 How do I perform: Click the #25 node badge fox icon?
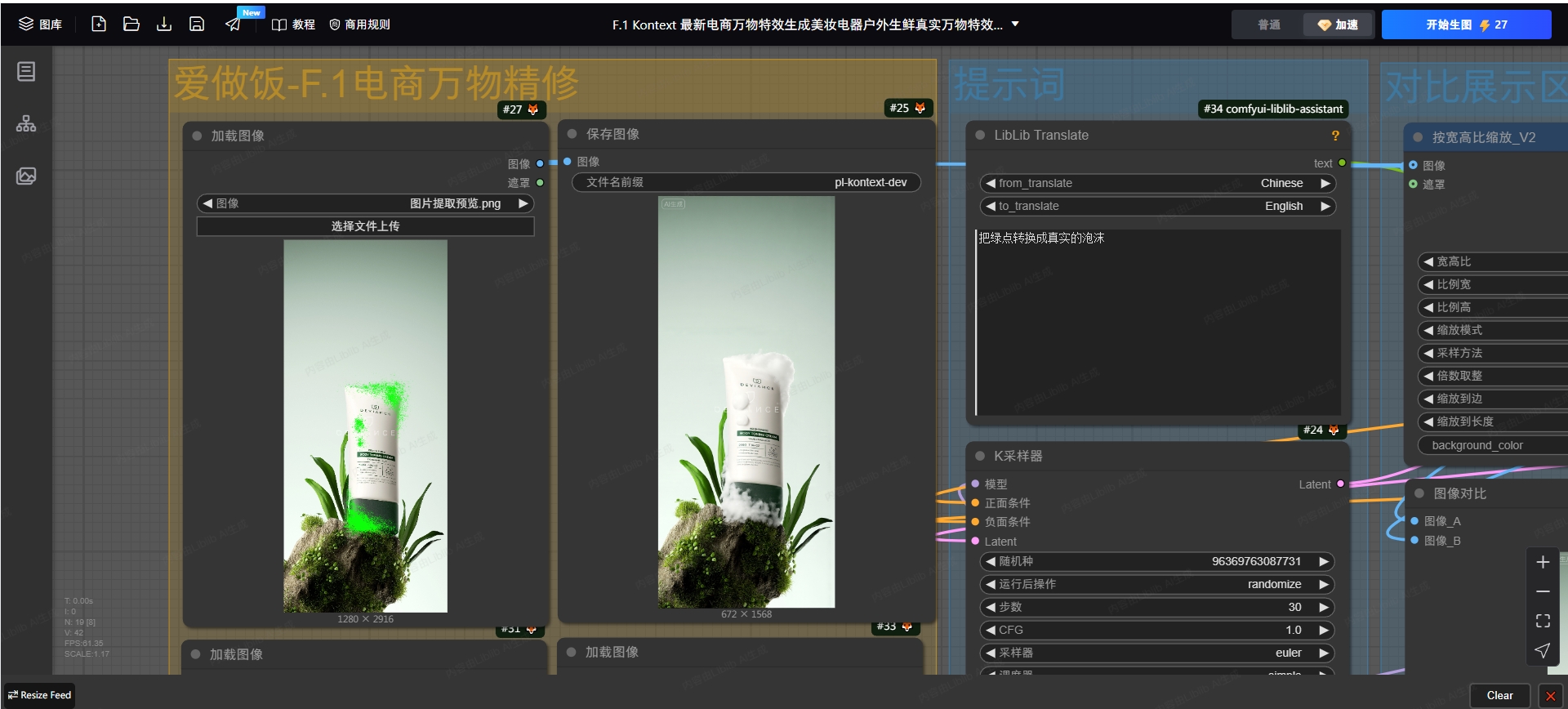click(x=920, y=108)
